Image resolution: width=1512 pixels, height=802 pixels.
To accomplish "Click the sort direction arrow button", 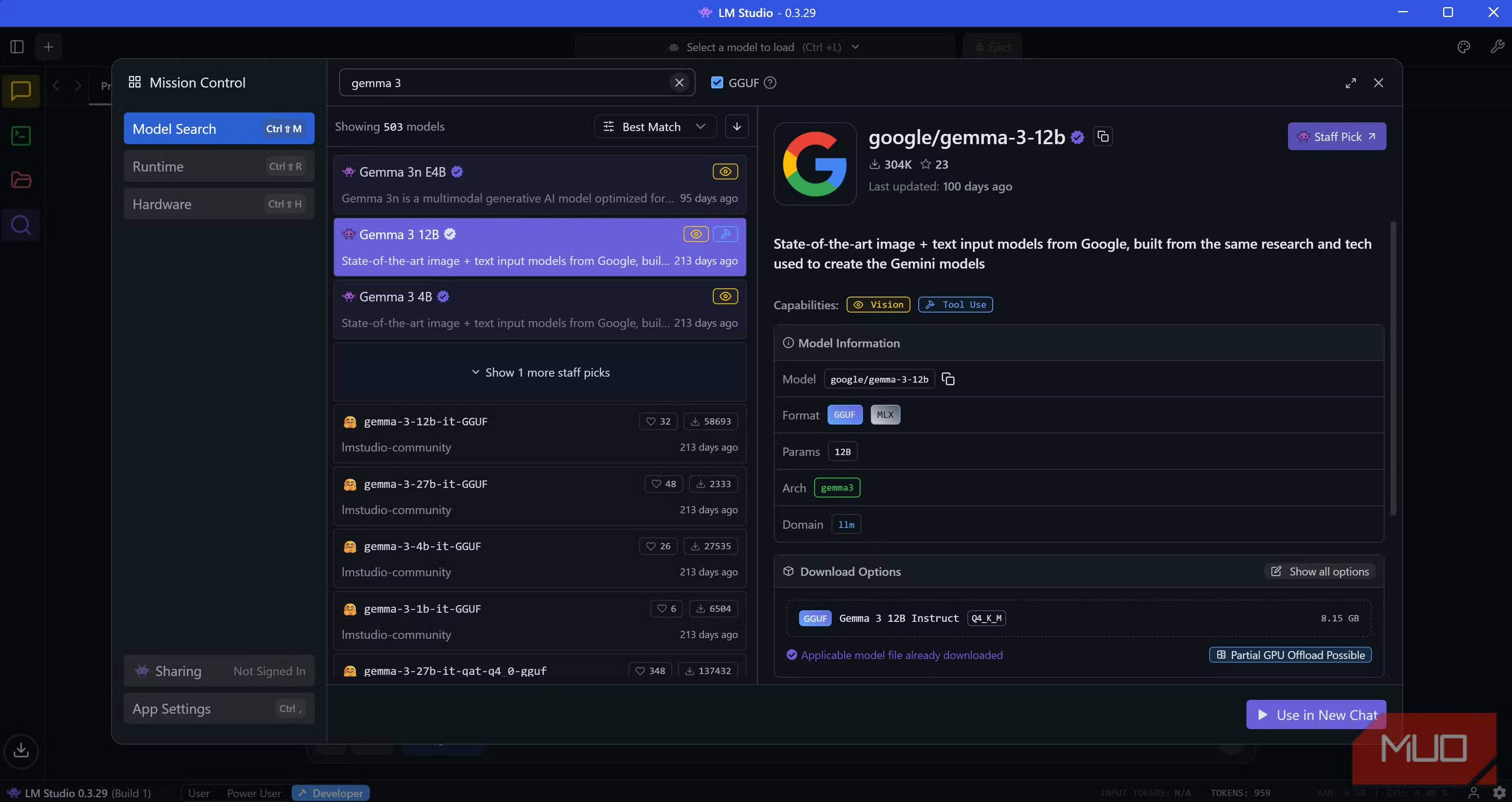I will (737, 127).
